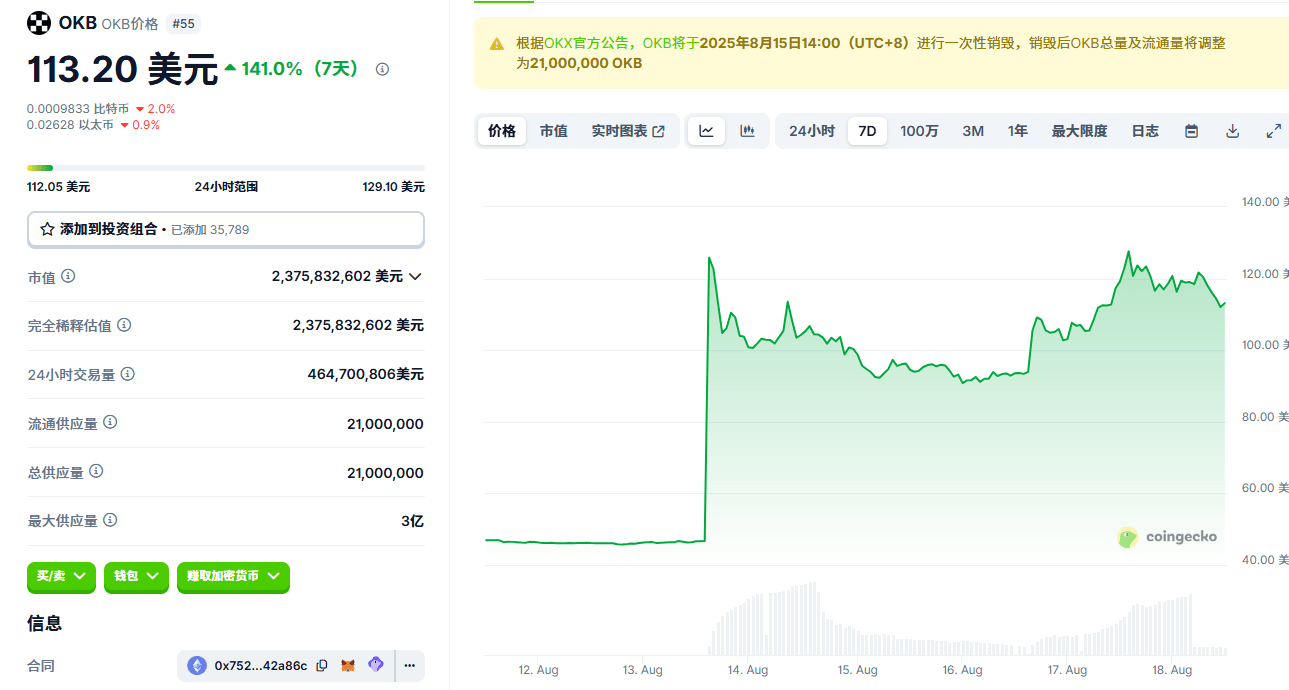
Task: Select 24小时 time range
Action: click(811, 131)
